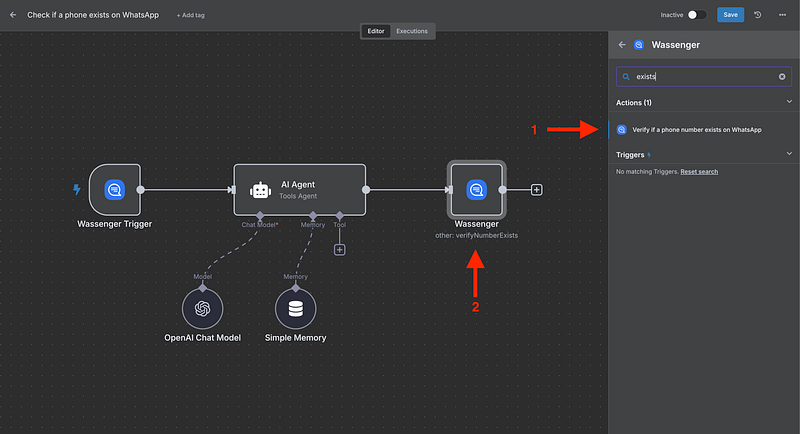Go back using the top-left arrow
800x434 pixels.
click(13, 15)
